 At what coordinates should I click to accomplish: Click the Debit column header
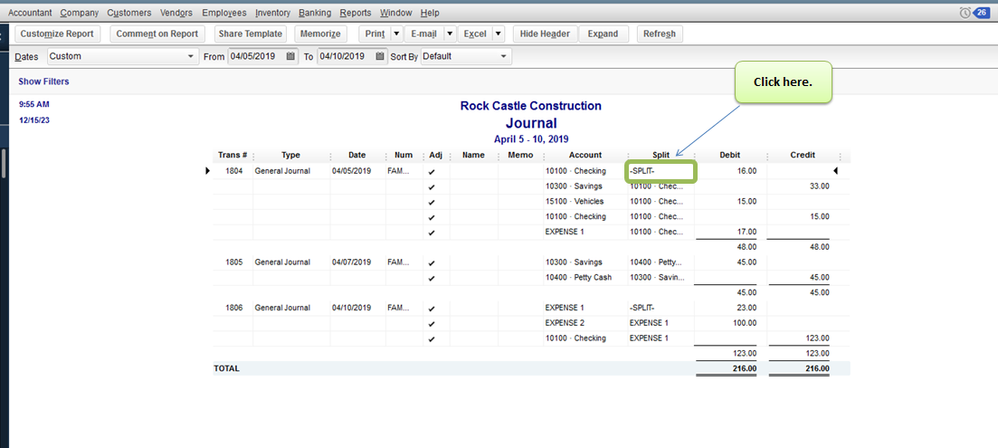[x=730, y=155]
